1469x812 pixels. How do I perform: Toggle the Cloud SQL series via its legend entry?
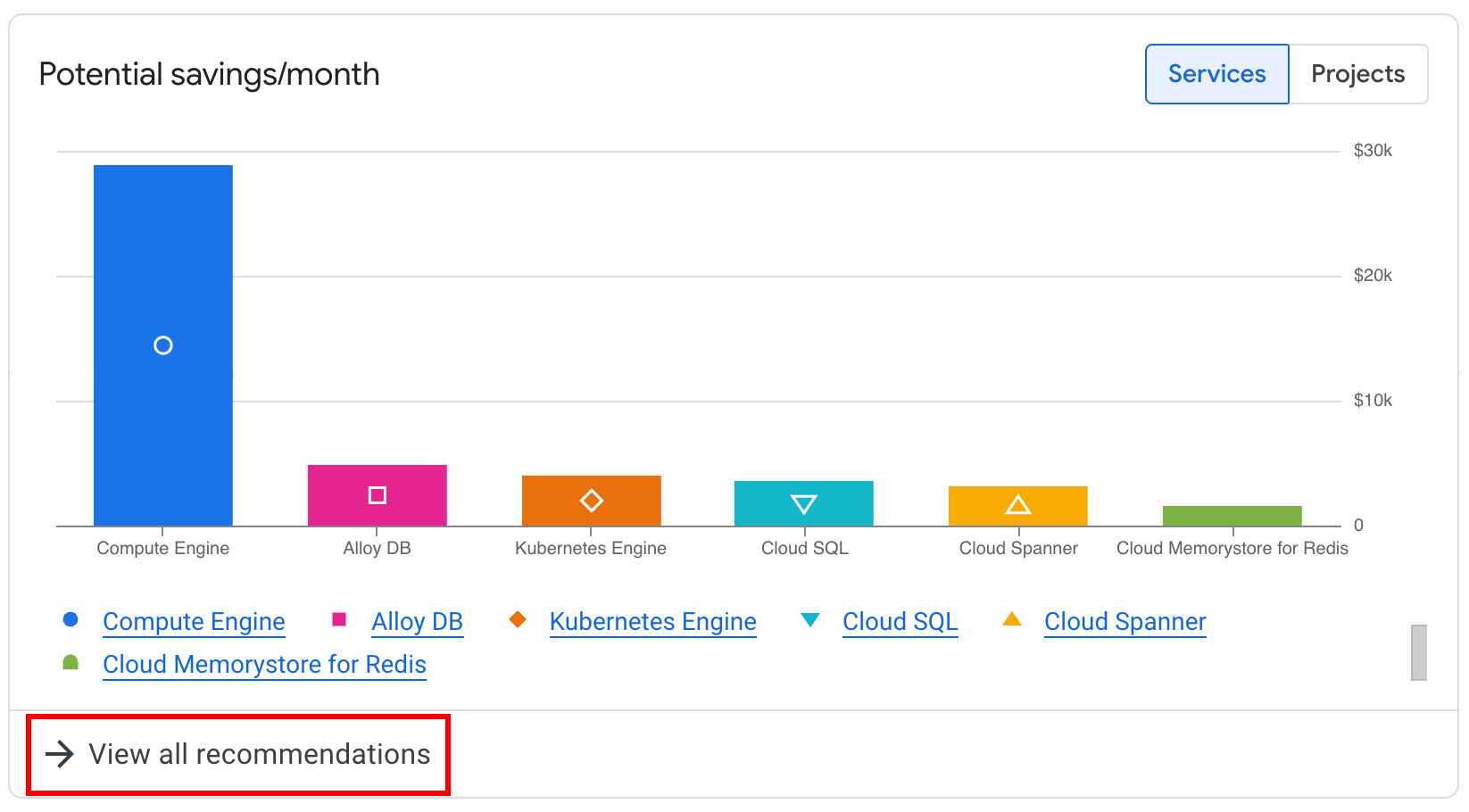[x=900, y=621]
